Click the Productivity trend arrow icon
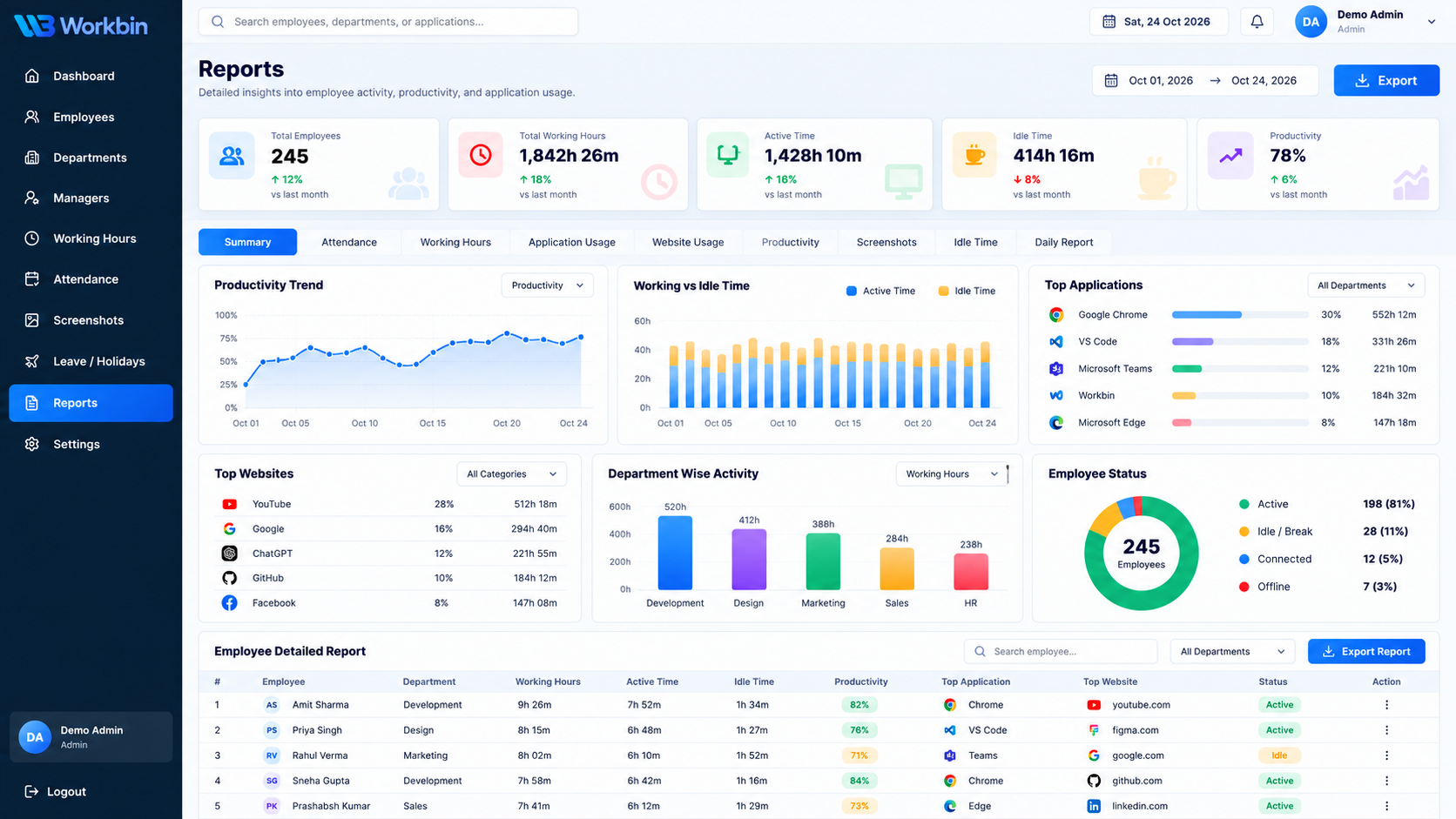 click(1230, 156)
